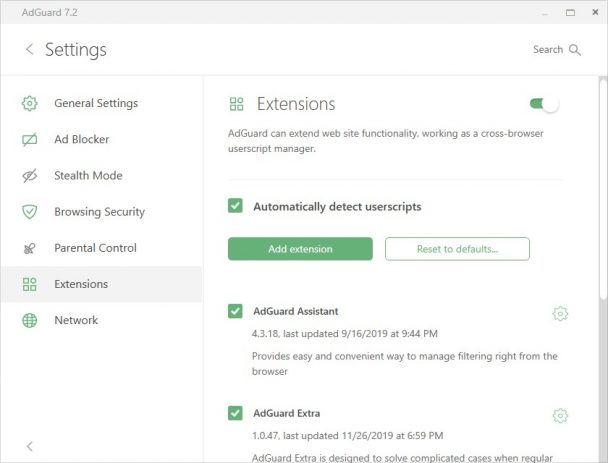Close the AdGuard window
The height and width of the screenshot is (463, 608).
point(595,12)
